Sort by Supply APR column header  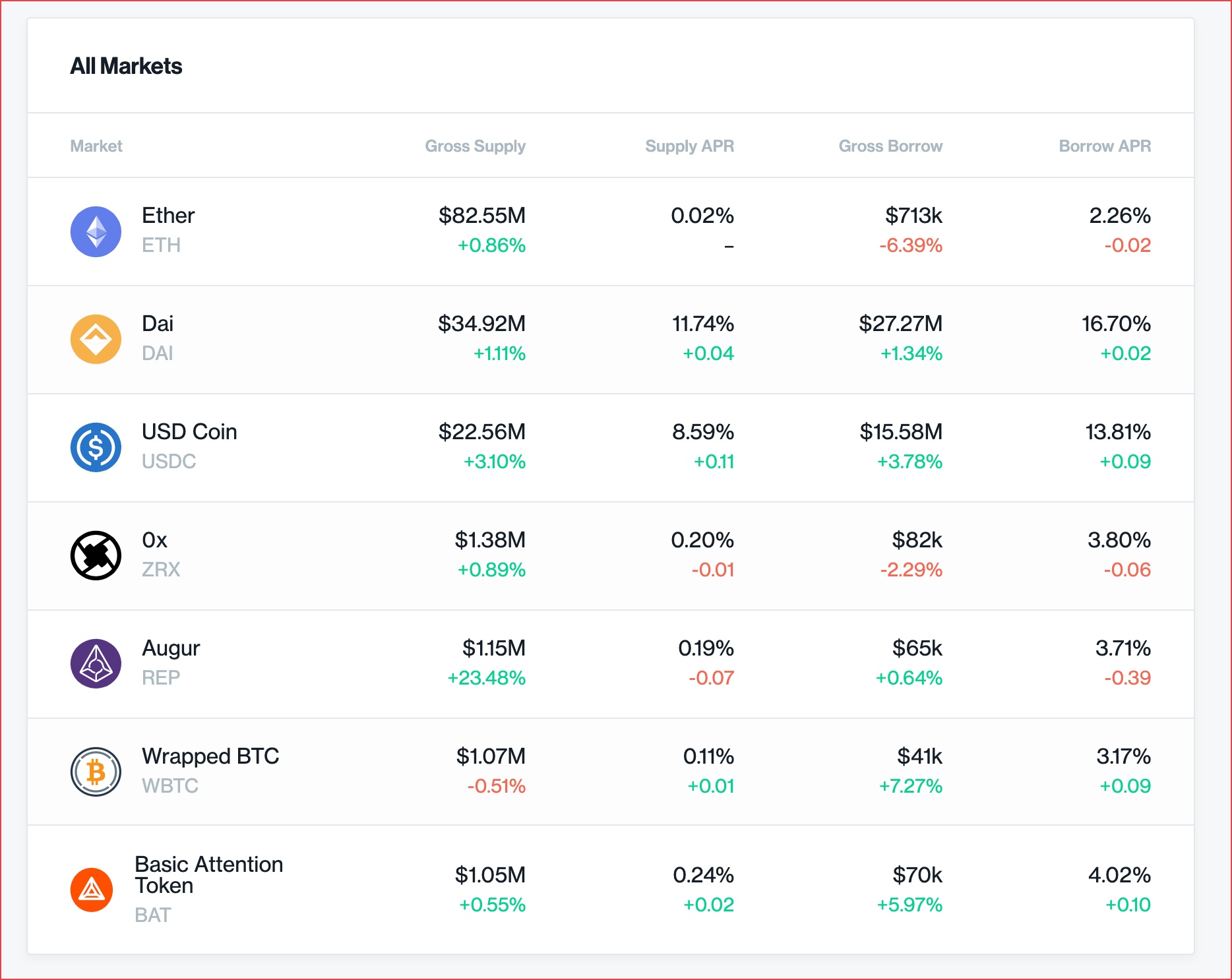coord(689,146)
